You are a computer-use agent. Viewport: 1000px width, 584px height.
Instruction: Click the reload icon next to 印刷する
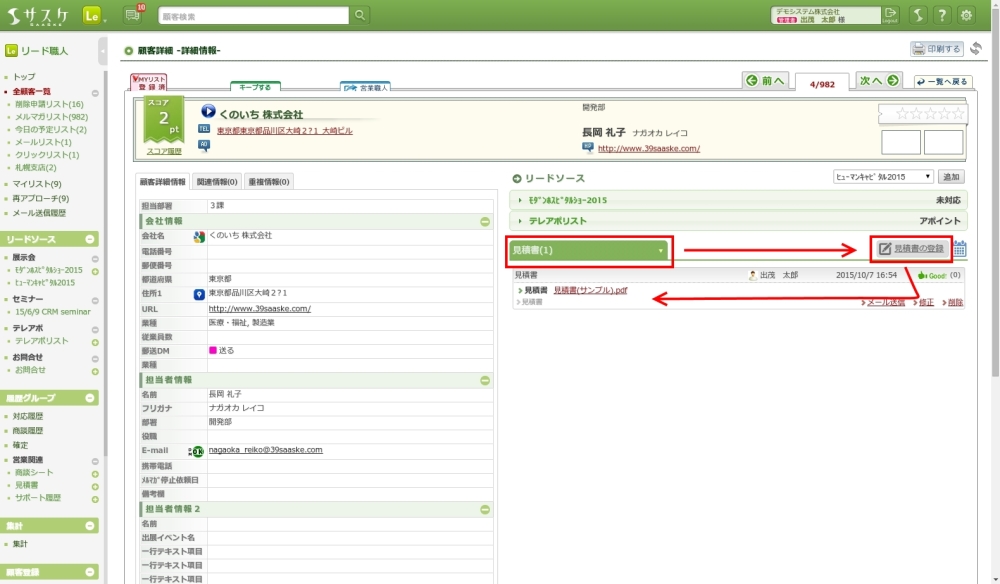[x=976, y=49]
